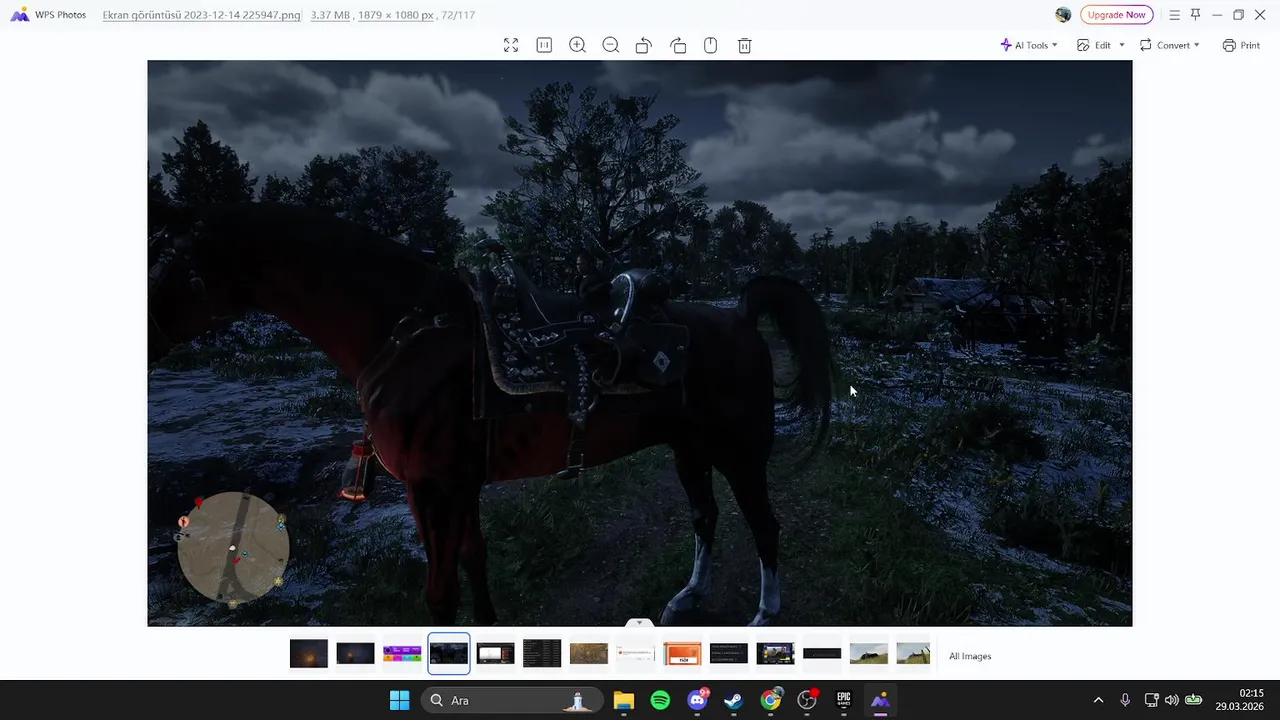
Task: Open the hamburger main menu
Action: coord(1175,15)
